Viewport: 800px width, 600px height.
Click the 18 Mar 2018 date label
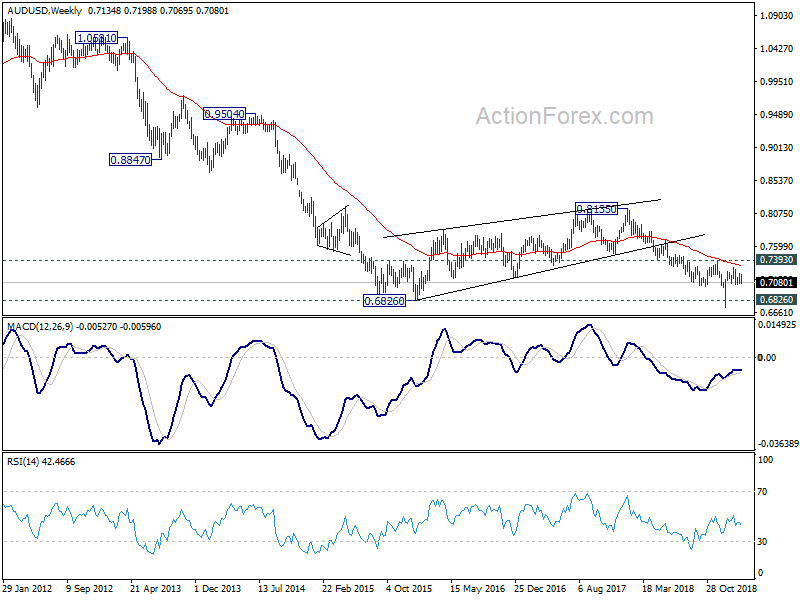click(668, 589)
